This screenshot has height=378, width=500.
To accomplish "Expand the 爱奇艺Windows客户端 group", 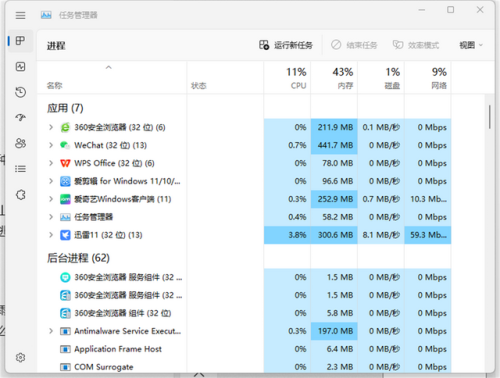I will [51, 199].
